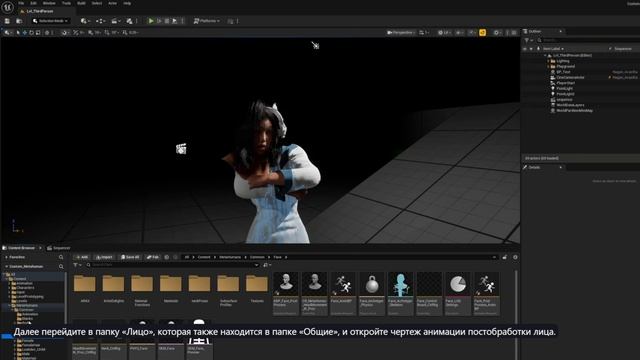The image size is (640, 360).
Task: Open the Face_Archetype_Skeleton asset thumbnail
Action: [400, 293]
